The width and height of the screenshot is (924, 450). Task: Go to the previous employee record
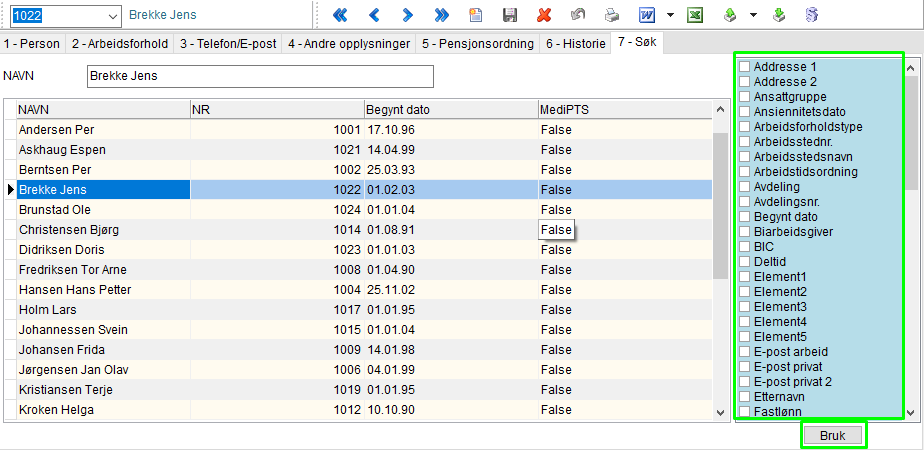point(374,15)
